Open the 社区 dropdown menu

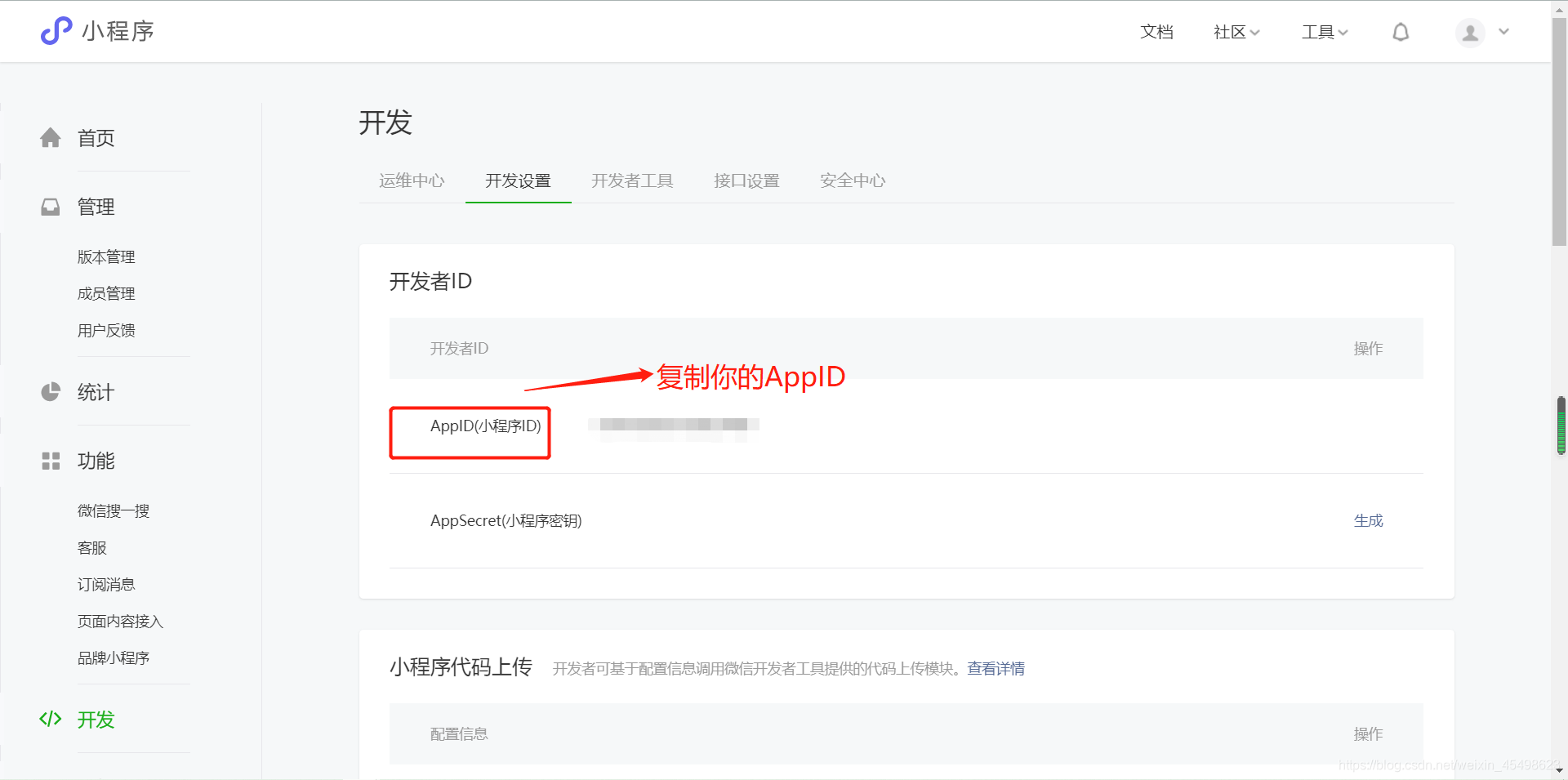tap(1236, 32)
